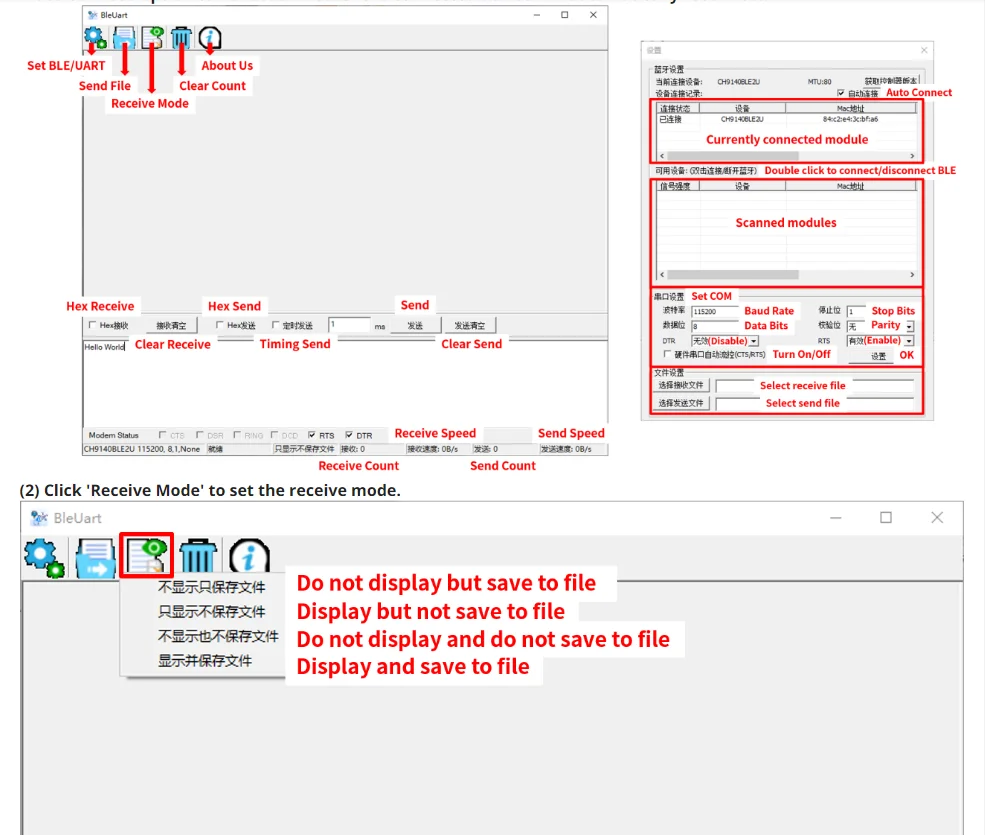Image resolution: width=985 pixels, height=835 pixels.
Task: Toggle the Hex接收 checkbox
Action: 92,325
